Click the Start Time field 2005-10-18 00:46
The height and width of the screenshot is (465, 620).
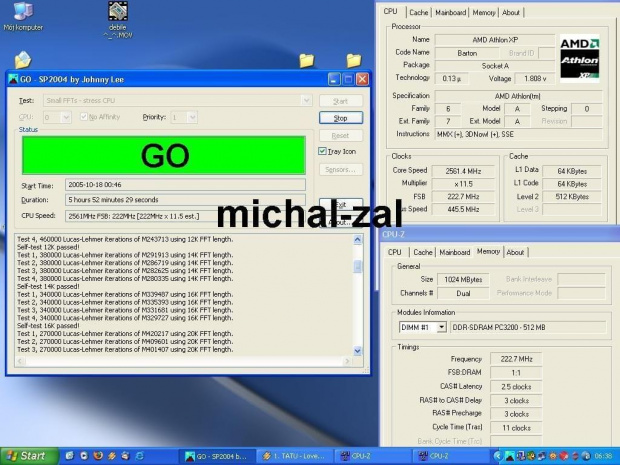tap(185, 185)
